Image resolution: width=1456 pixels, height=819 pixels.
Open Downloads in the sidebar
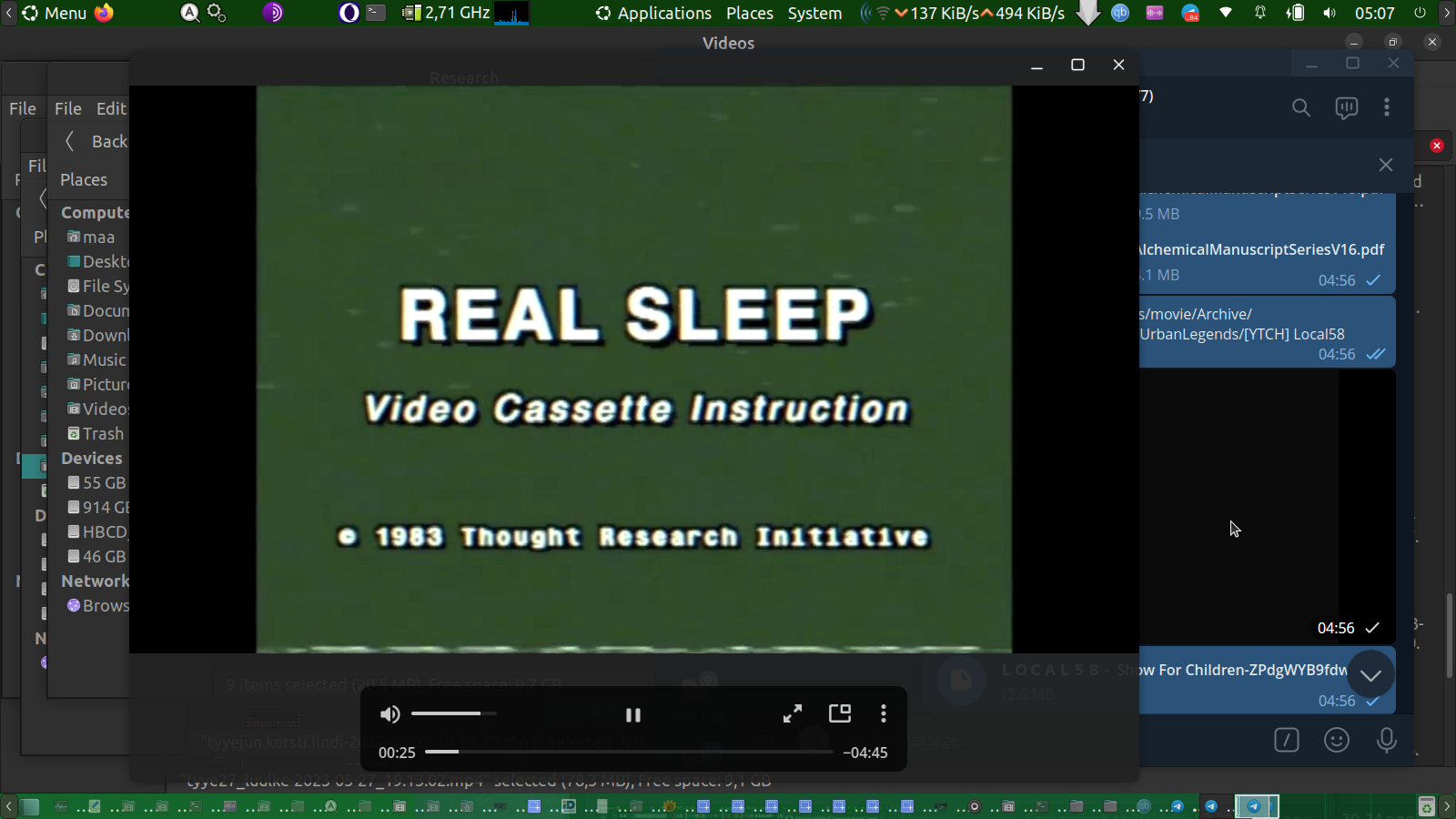pos(98,335)
